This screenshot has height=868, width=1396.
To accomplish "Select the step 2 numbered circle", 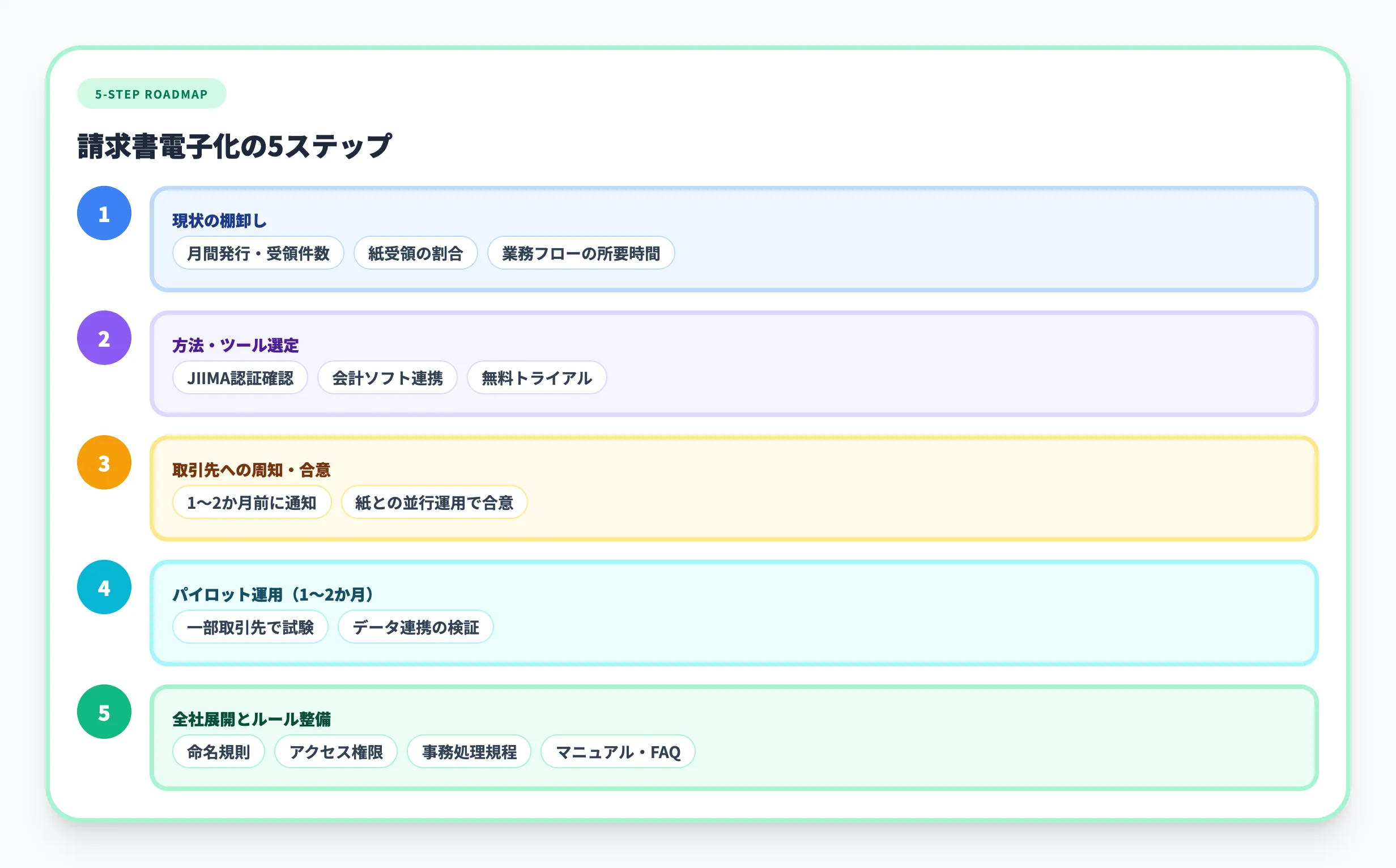I will 104,339.
